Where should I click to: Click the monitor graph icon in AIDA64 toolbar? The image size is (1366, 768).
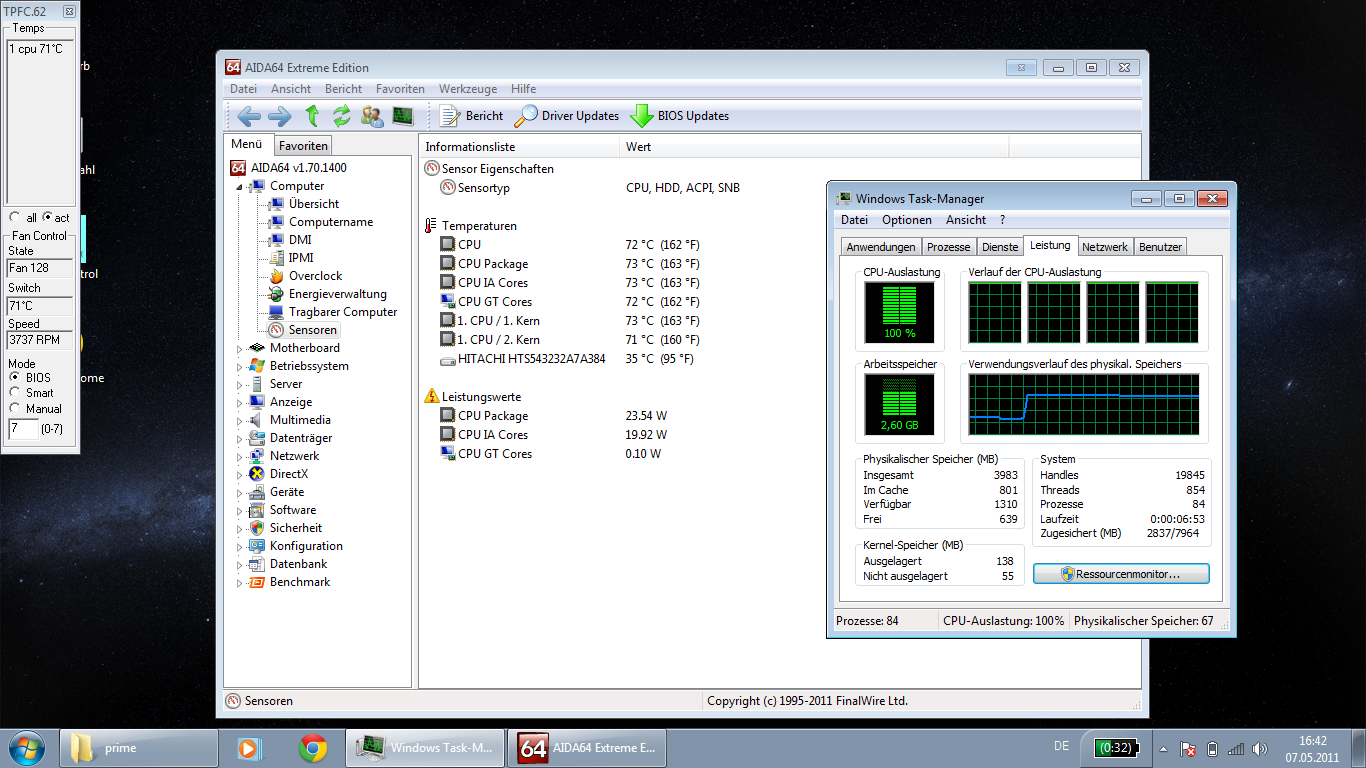click(x=403, y=116)
